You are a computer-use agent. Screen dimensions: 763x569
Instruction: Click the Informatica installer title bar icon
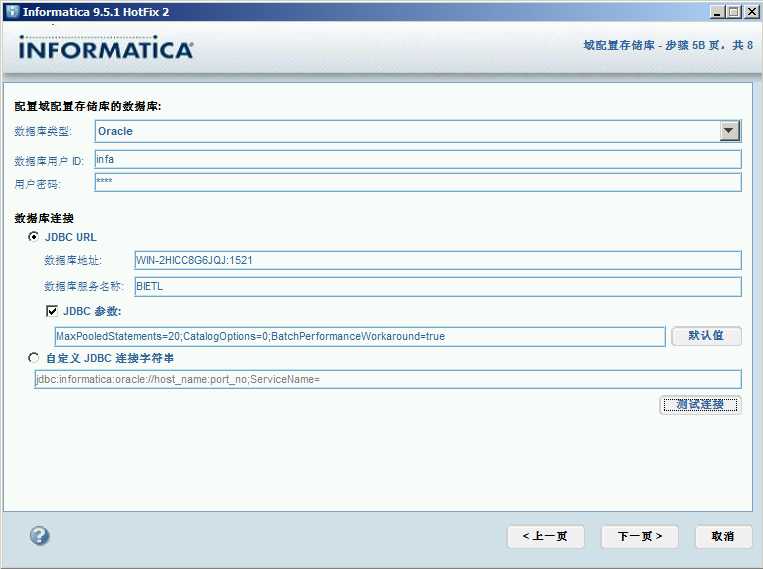pos(12,11)
